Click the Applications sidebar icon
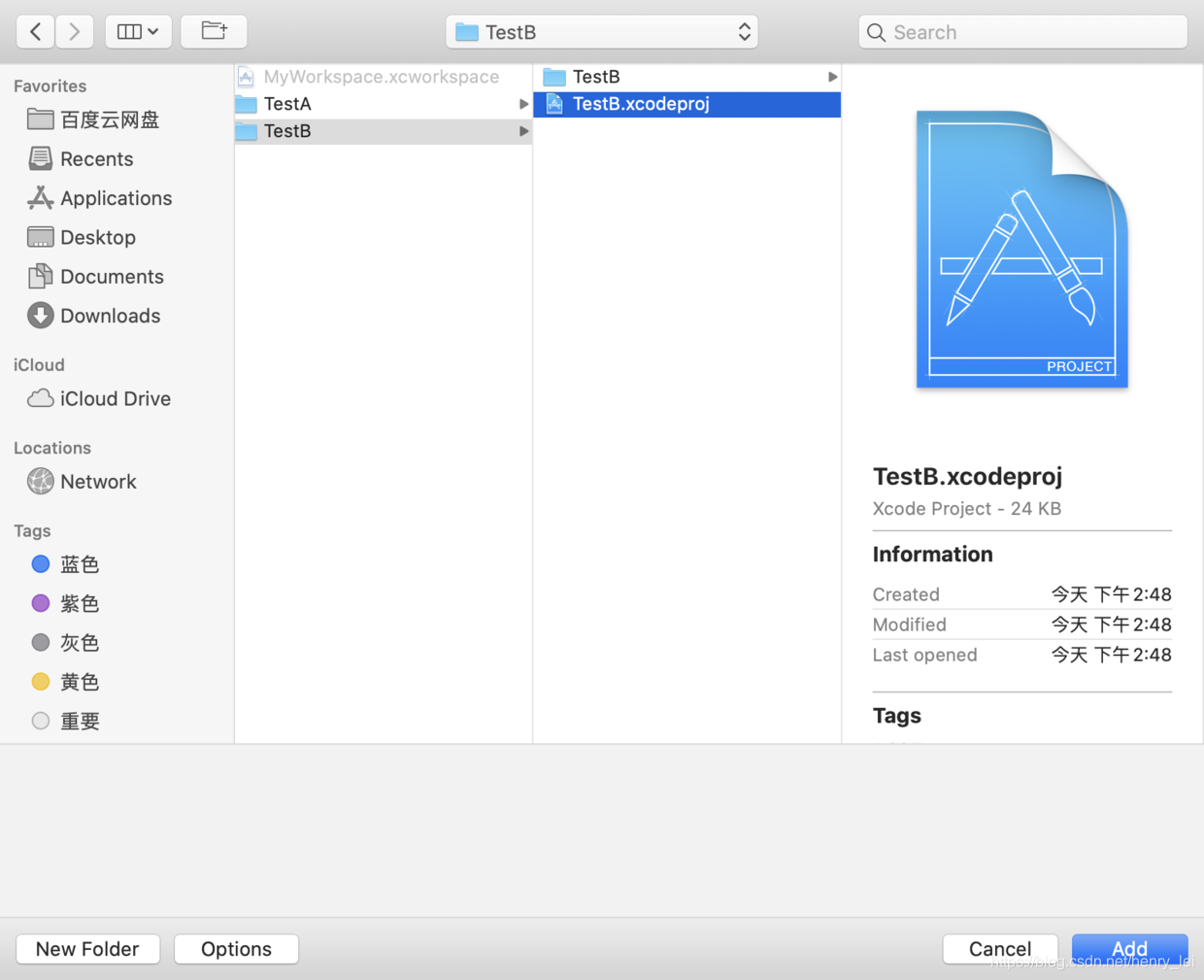Viewport: 1204px width, 980px height. tap(41, 198)
